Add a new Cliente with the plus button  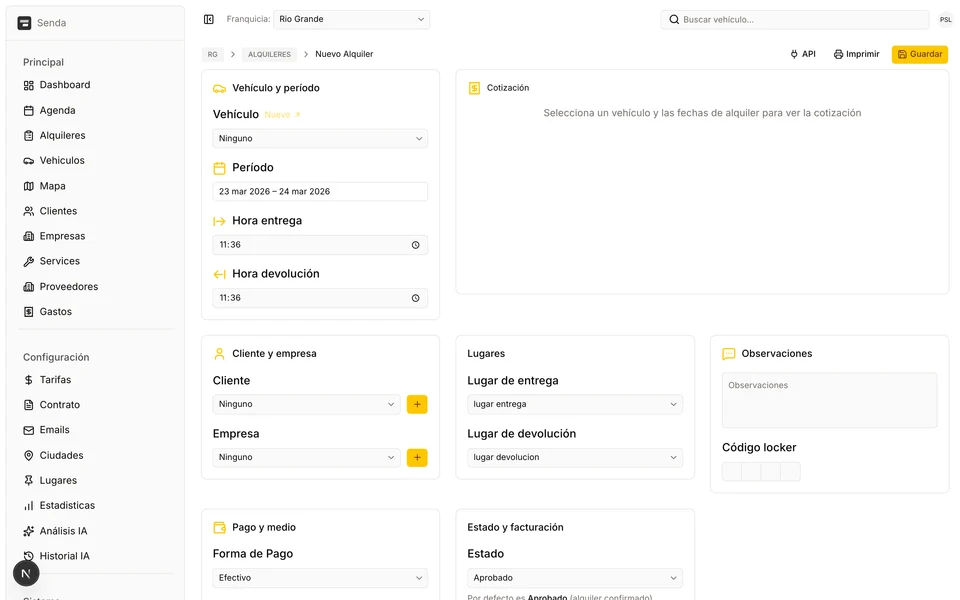(417, 404)
